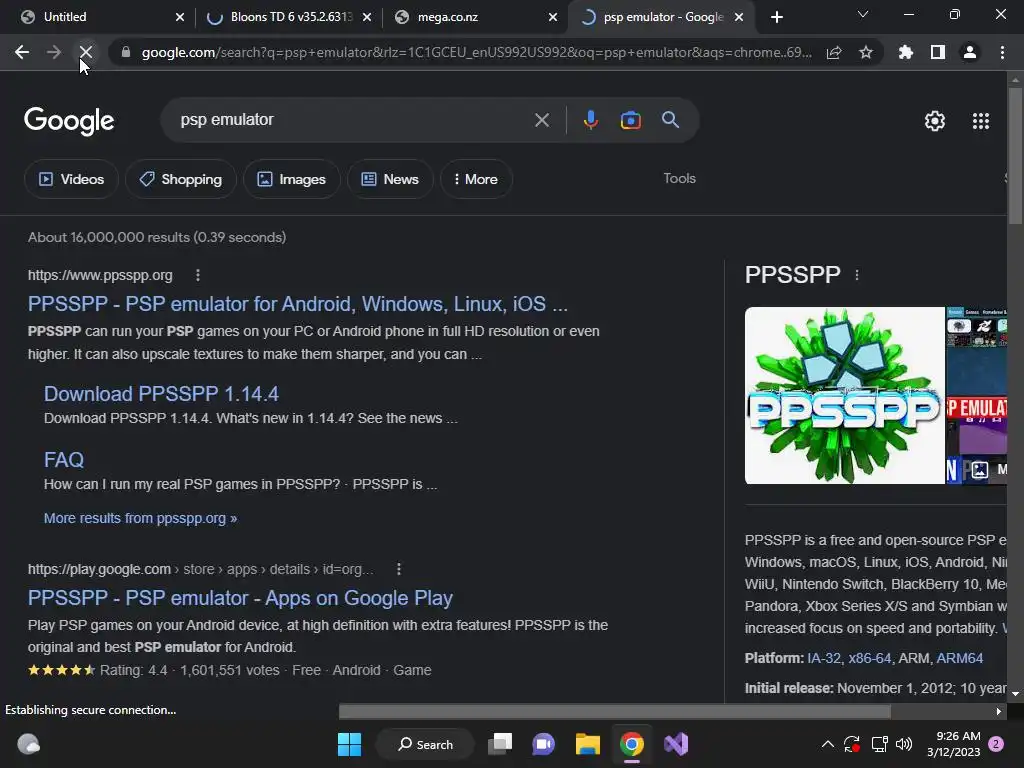The height and width of the screenshot is (768, 1024).
Task: Filter results by Videos
Action: (x=71, y=179)
